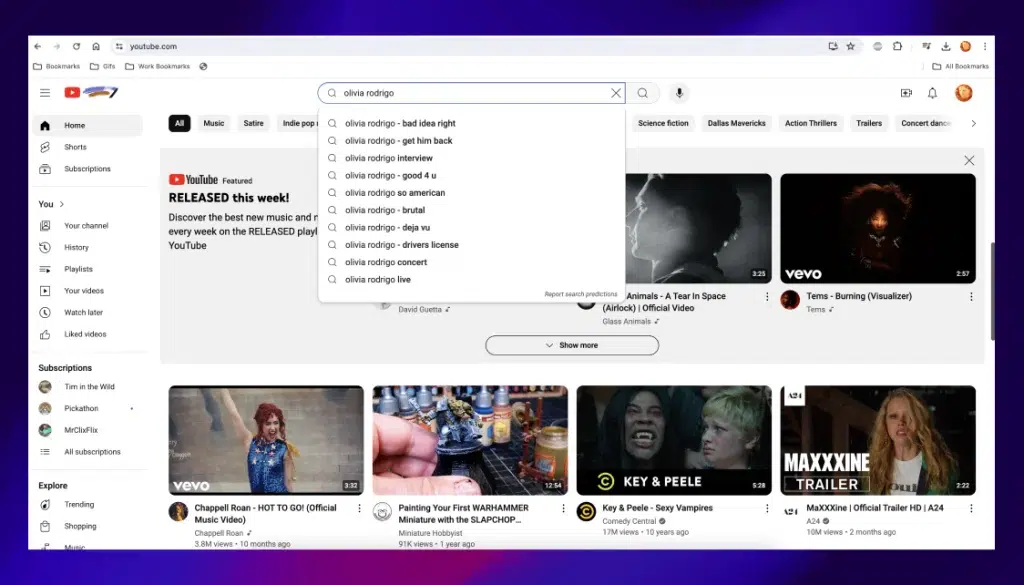
Task: Open the Gifs bookmarks folder
Action: pyautogui.click(x=103, y=66)
